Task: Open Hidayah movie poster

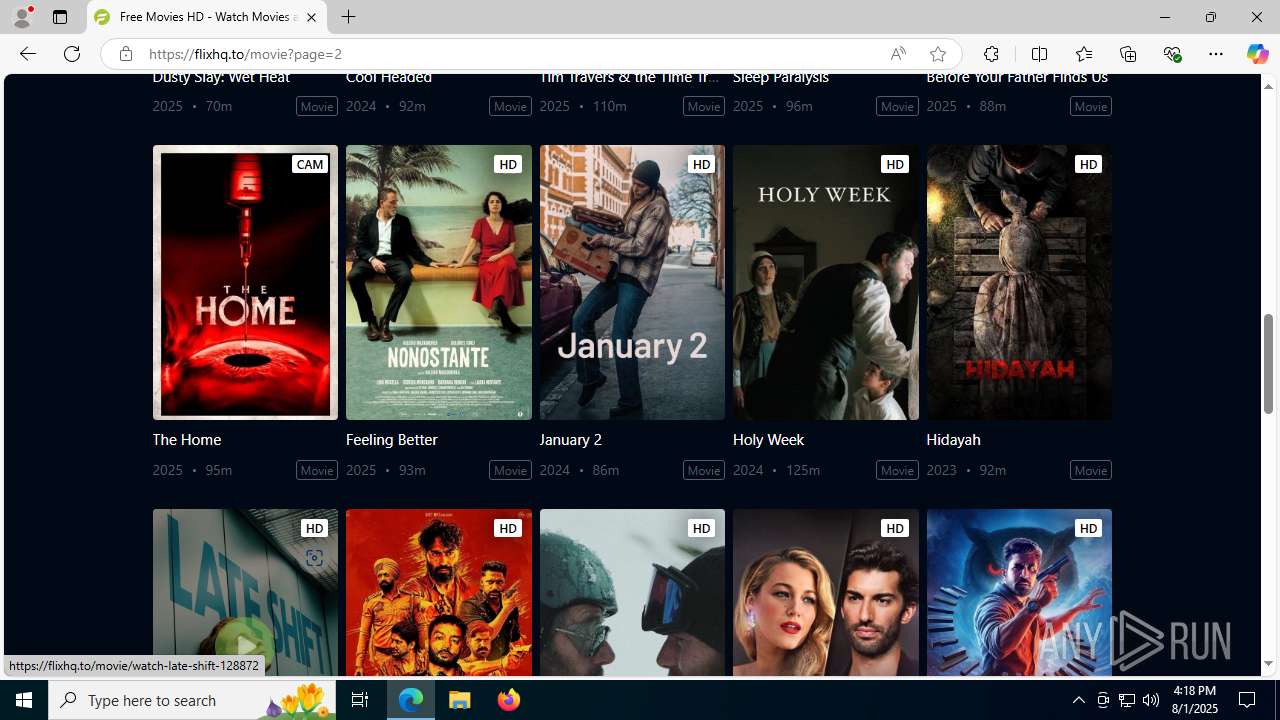Action: [1019, 282]
